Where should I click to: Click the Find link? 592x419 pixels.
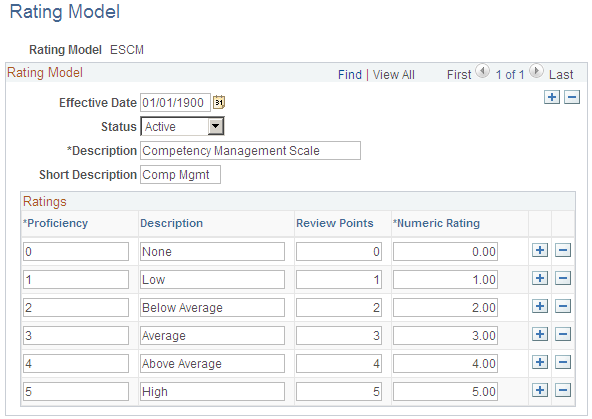(x=350, y=75)
